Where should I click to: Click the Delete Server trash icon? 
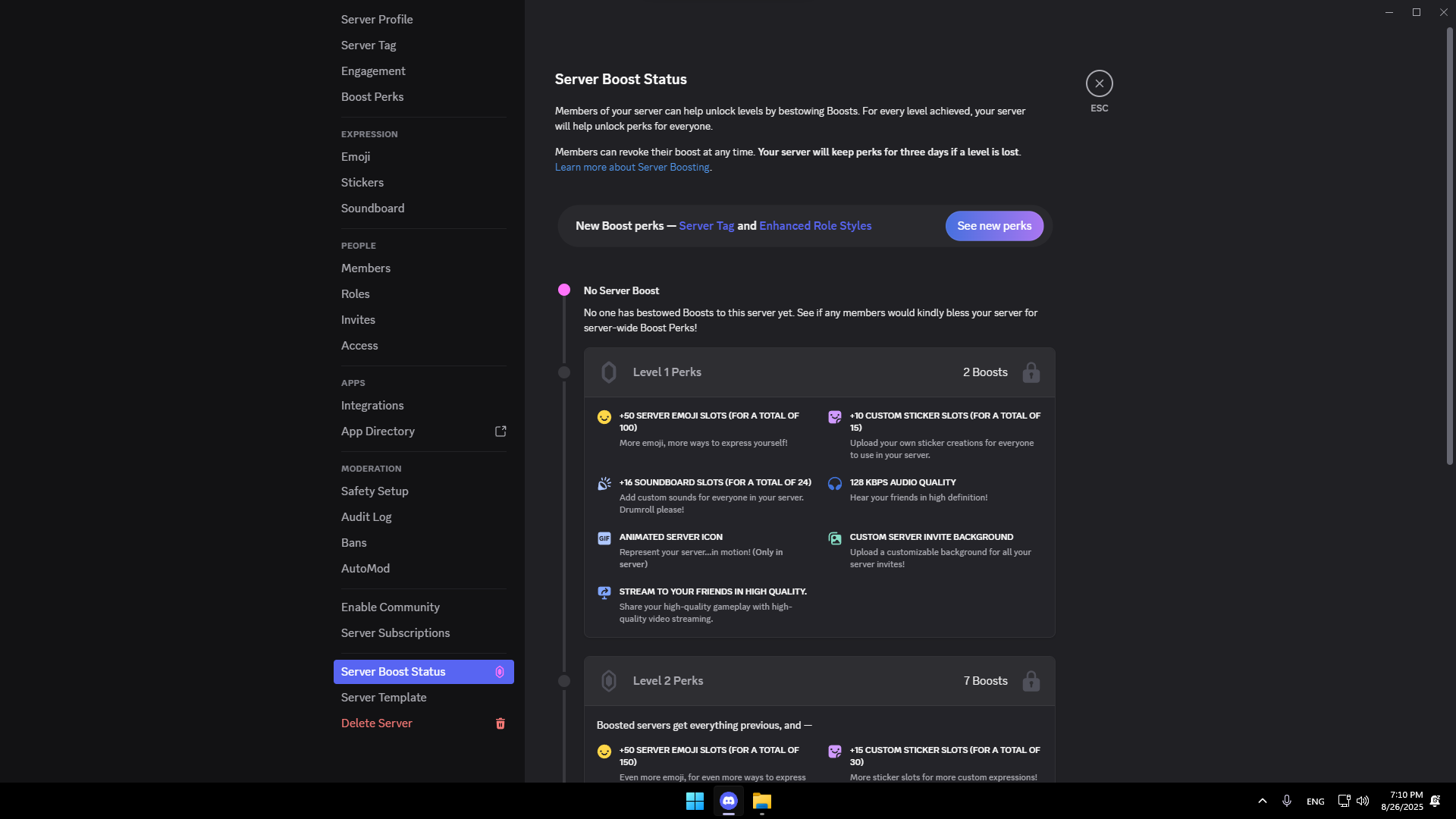pos(500,723)
